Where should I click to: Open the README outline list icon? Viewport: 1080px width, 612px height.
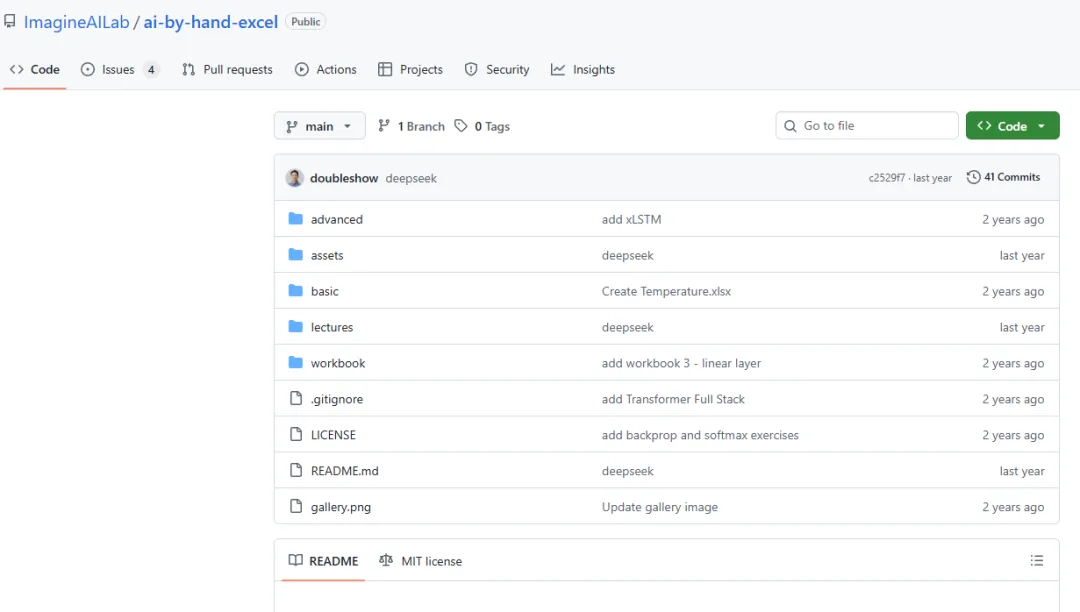[x=1037, y=561]
